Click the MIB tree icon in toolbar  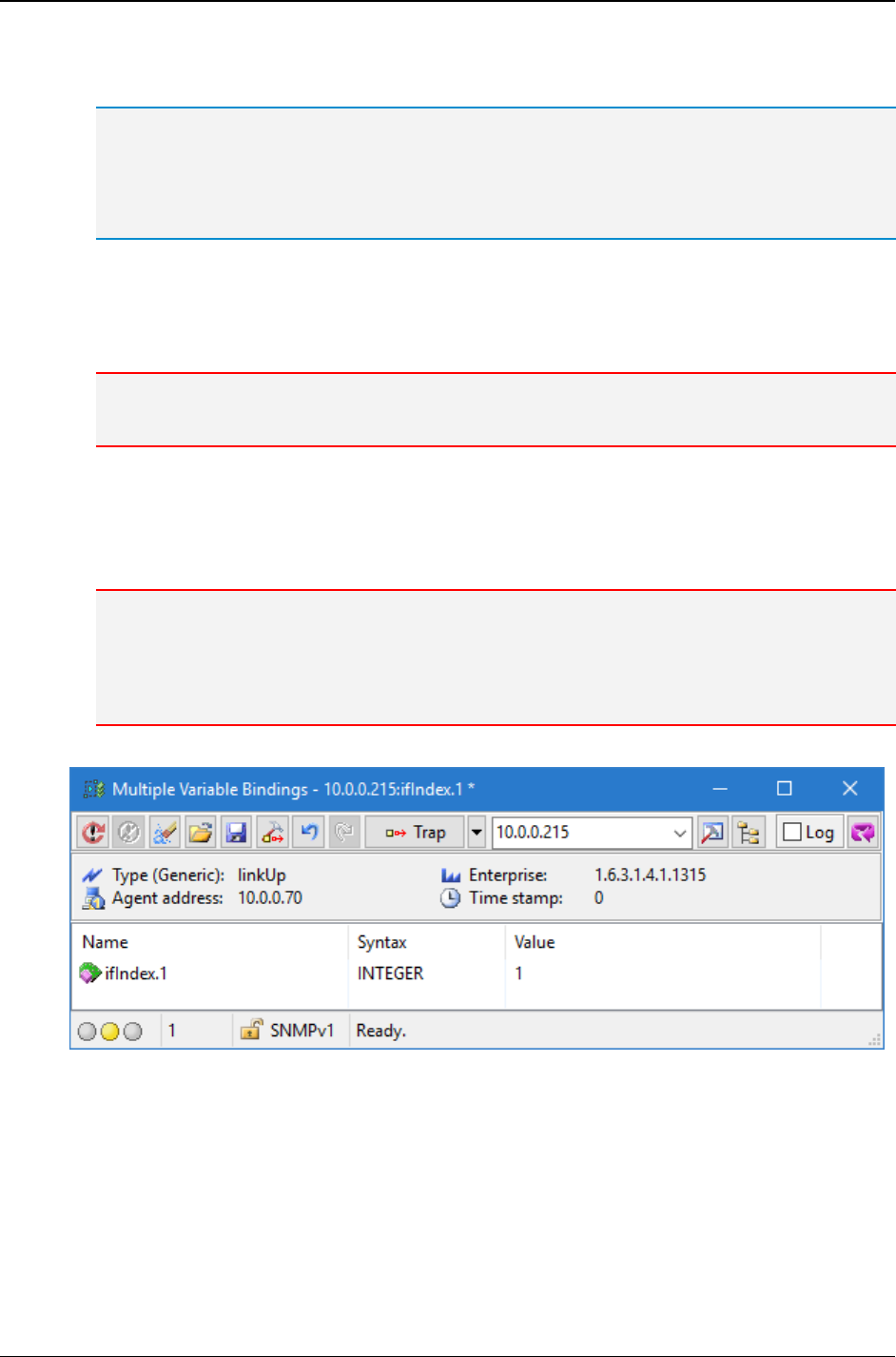tap(750, 832)
